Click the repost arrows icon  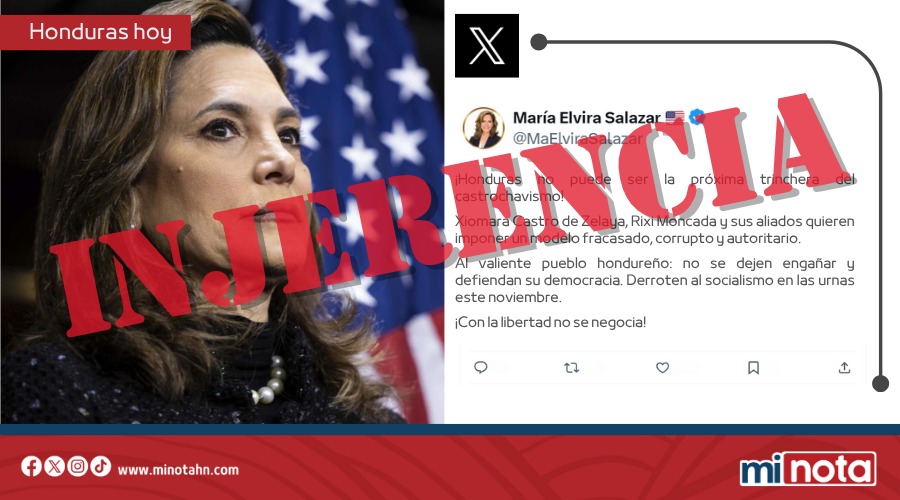pyautogui.click(x=571, y=368)
